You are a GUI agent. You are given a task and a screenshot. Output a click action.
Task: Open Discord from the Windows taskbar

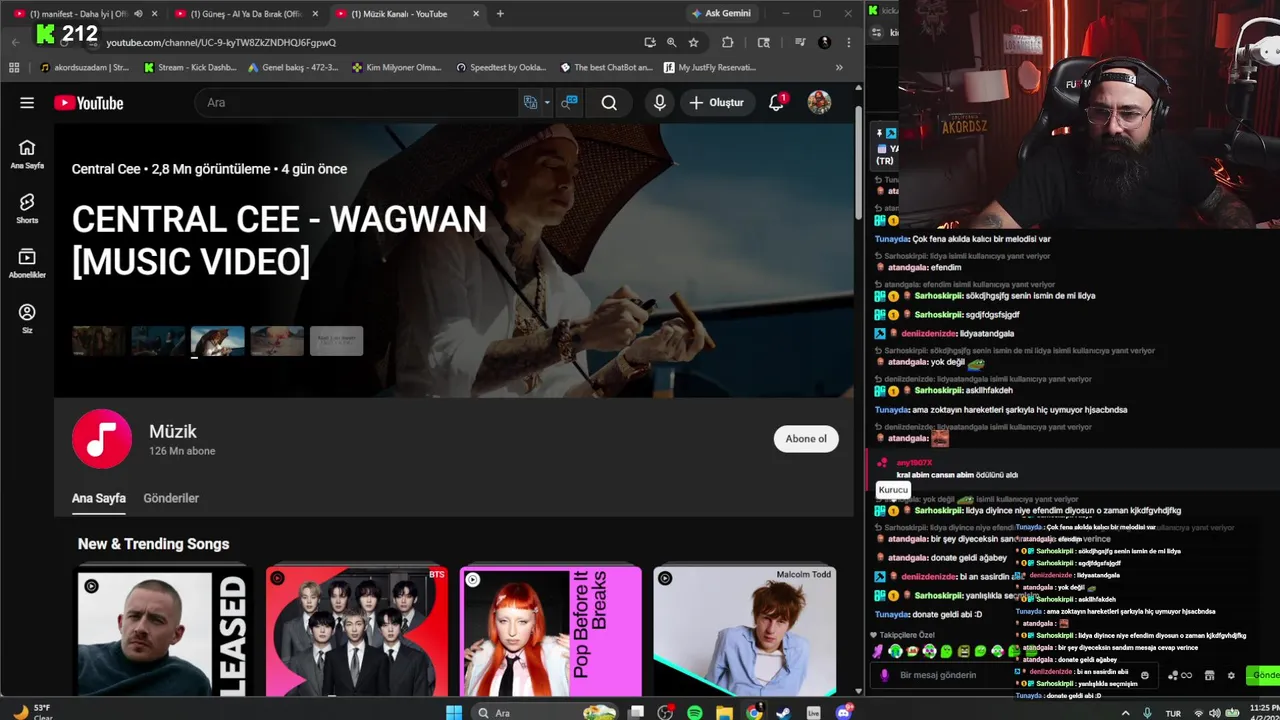coord(842,712)
